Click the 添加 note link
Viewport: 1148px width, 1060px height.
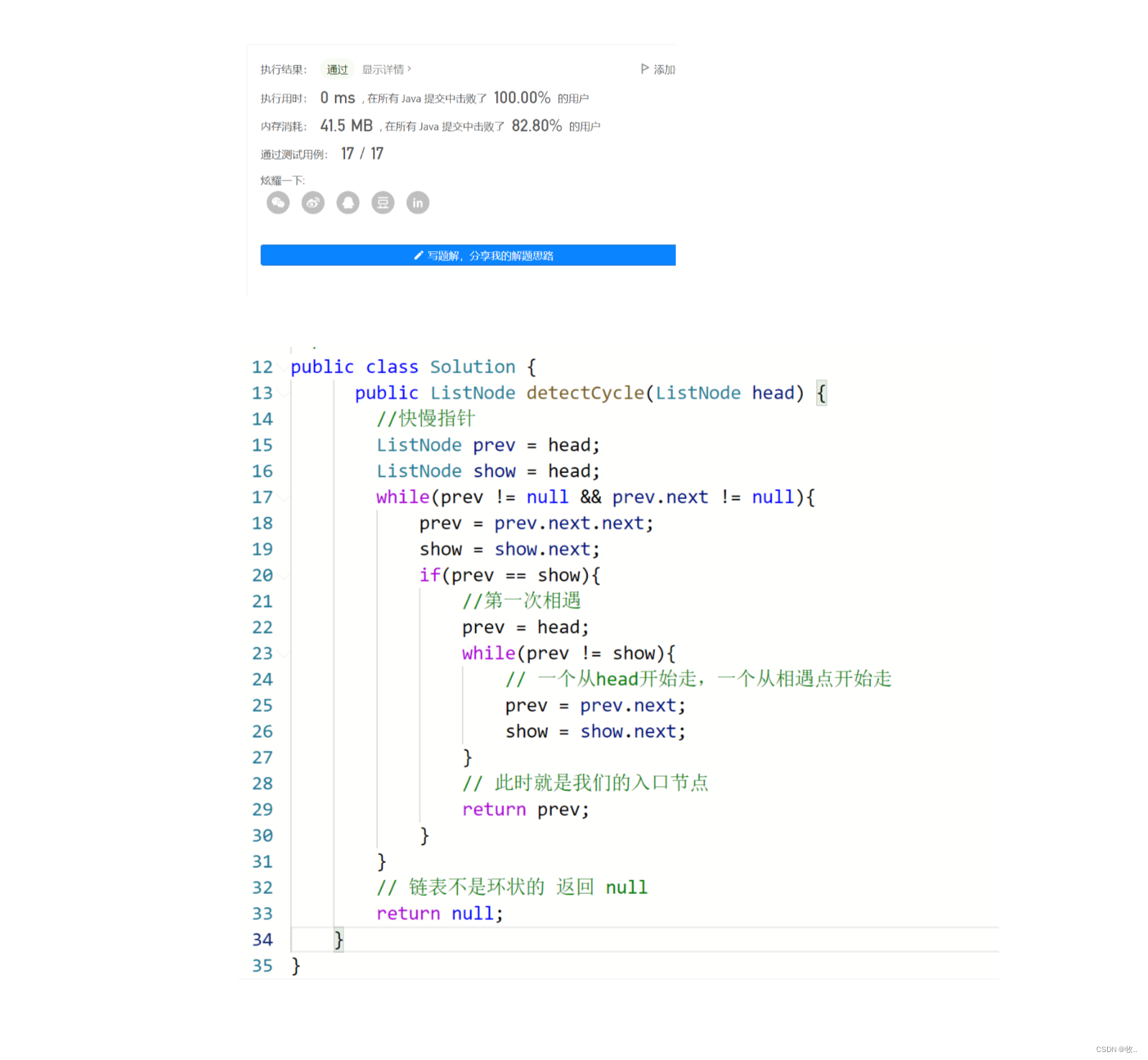tap(664, 69)
